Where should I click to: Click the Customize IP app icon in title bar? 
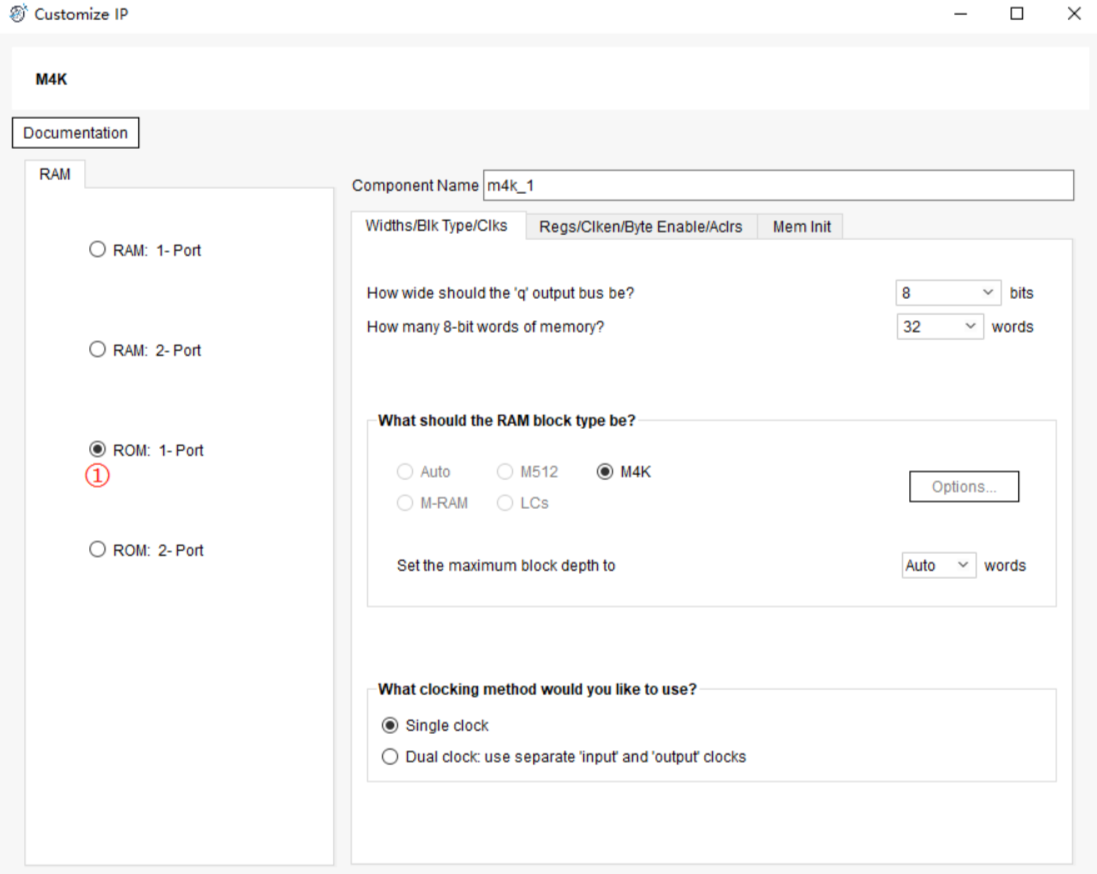coord(18,14)
